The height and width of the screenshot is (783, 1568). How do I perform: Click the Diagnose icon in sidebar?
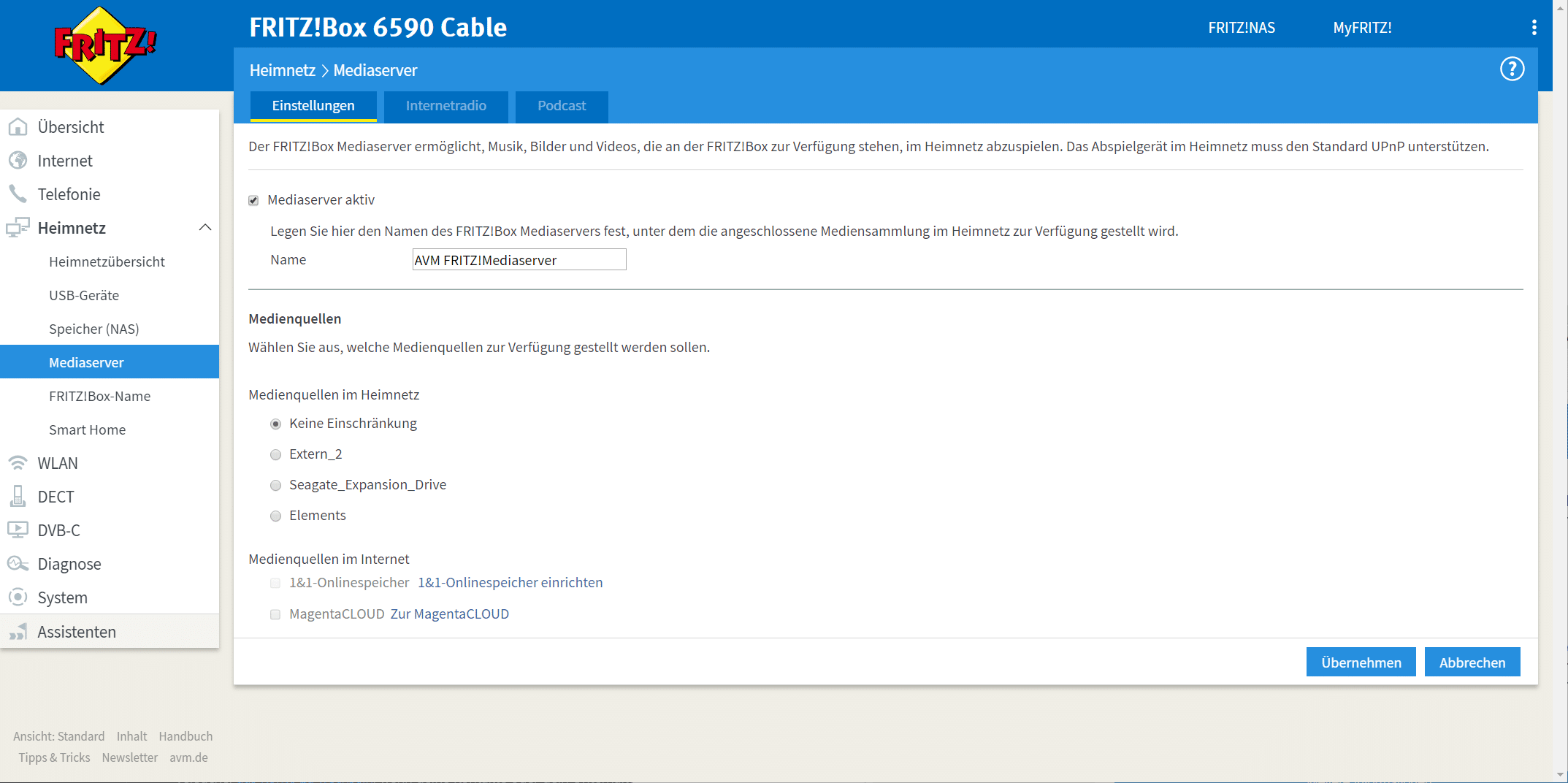click(18, 564)
